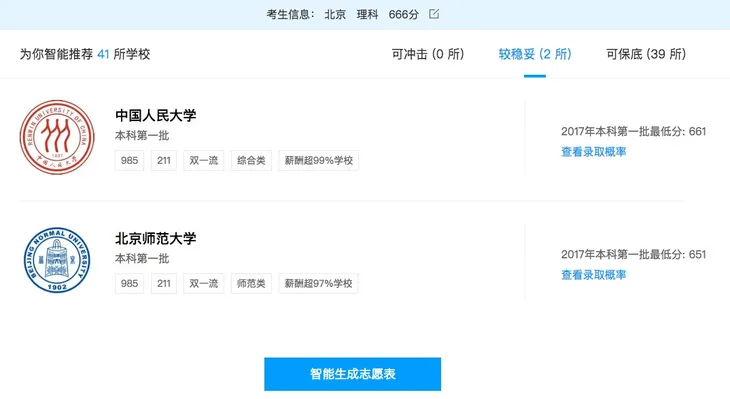Screen dimensions: 730x399
Task: Click the 41 recommended schools count
Action: 103,54
